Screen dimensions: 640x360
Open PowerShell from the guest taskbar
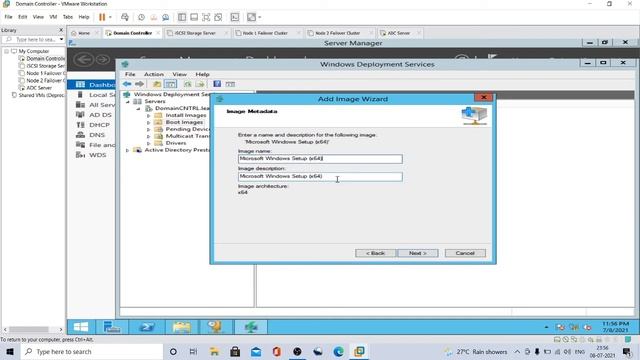[147, 327]
